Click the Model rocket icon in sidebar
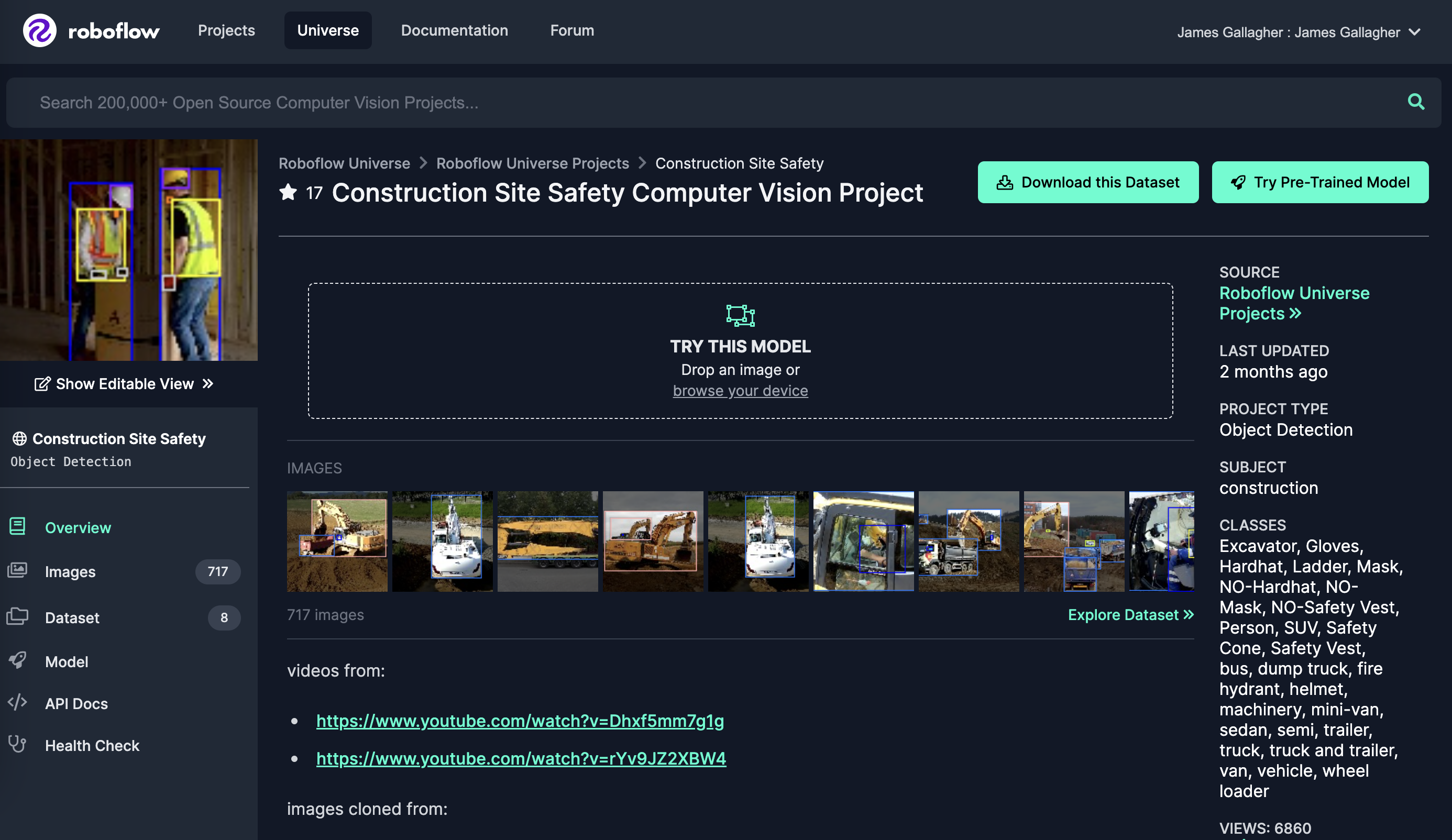Screen dimensions: 1452x840 18,661
